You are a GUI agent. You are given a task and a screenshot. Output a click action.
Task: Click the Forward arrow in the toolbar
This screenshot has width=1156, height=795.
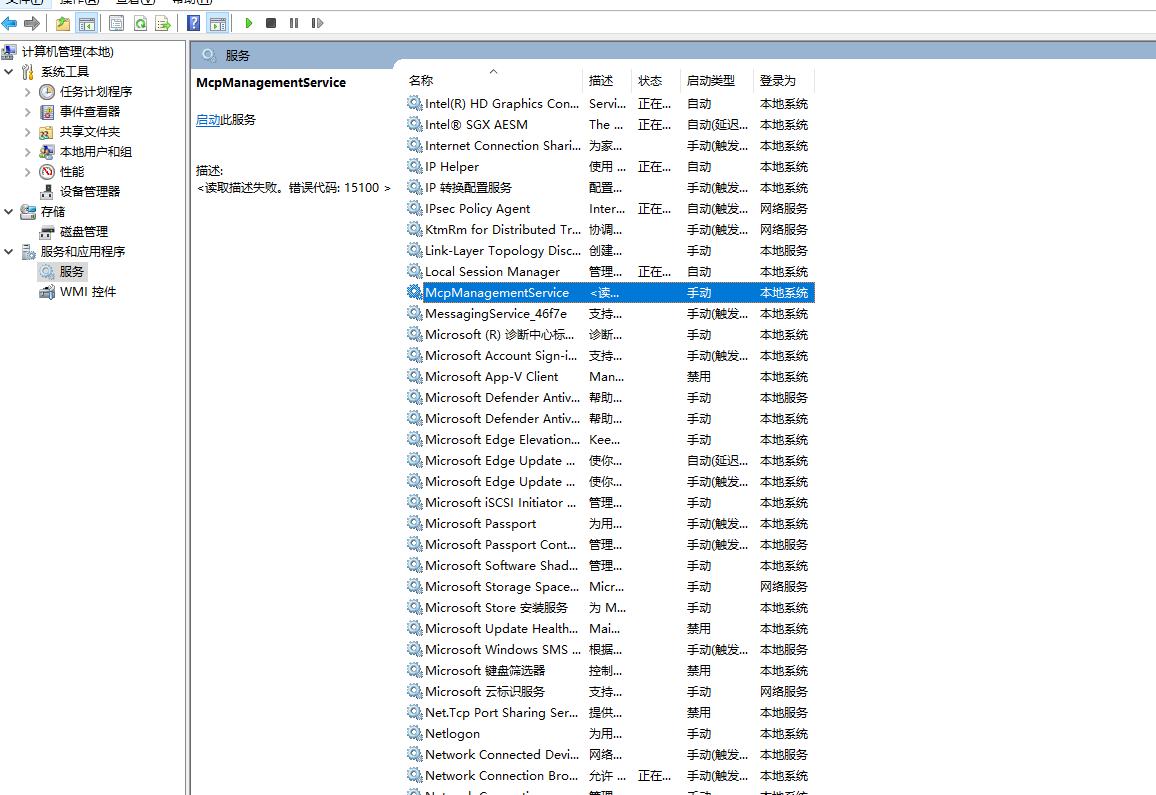coord(32,24)
